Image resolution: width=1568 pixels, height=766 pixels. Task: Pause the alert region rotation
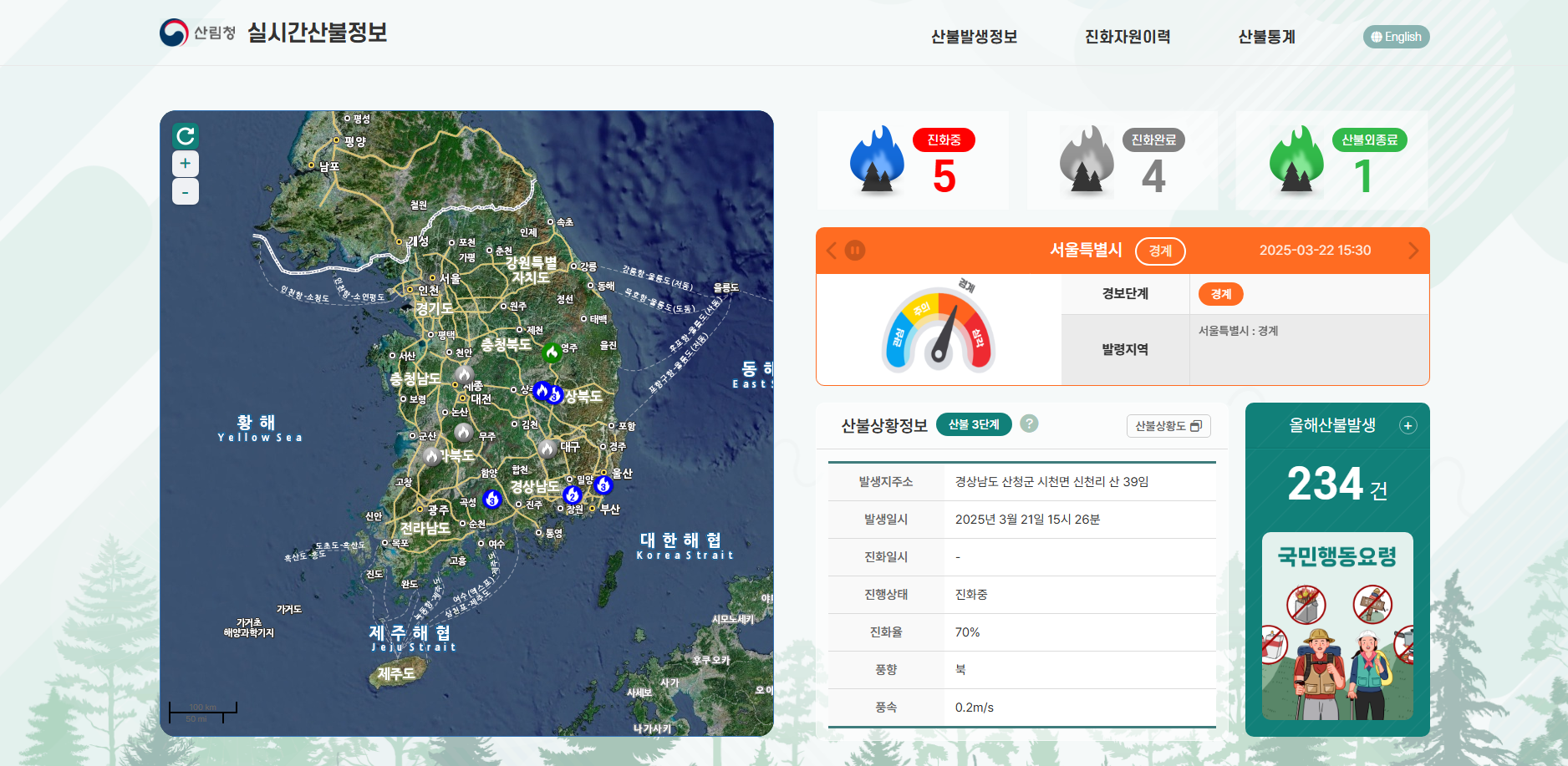(x=855, y=250)
